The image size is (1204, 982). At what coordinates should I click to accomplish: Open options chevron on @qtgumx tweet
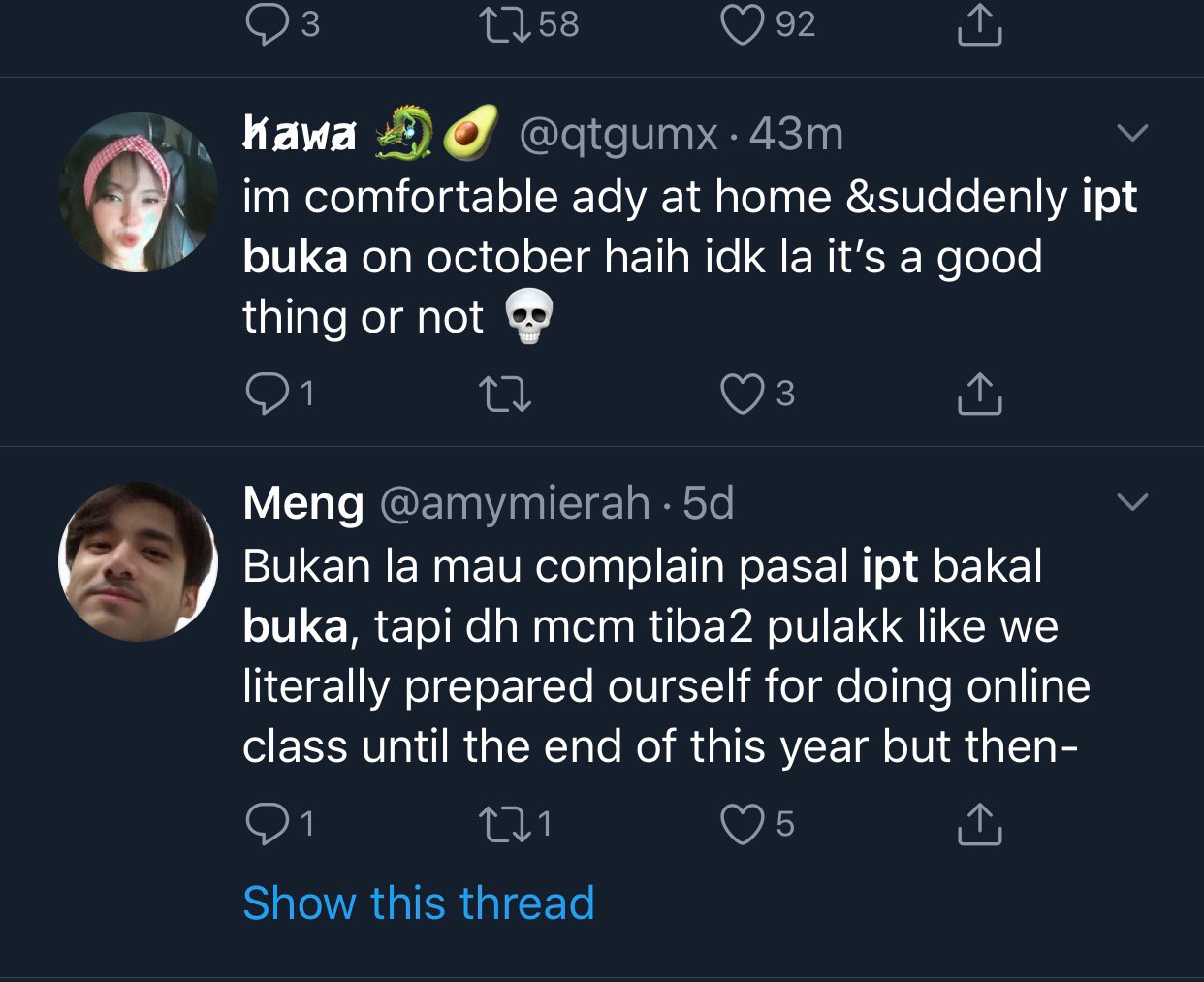click(x=1132, y=132)
